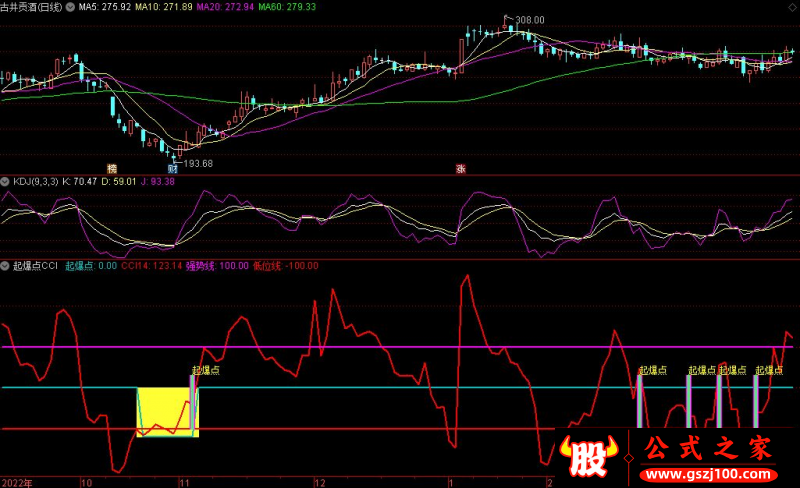The height and width of the screenshot is (488, 800).
Task: Click first 起爆点 signal label near November
Action: coord(206,369)
